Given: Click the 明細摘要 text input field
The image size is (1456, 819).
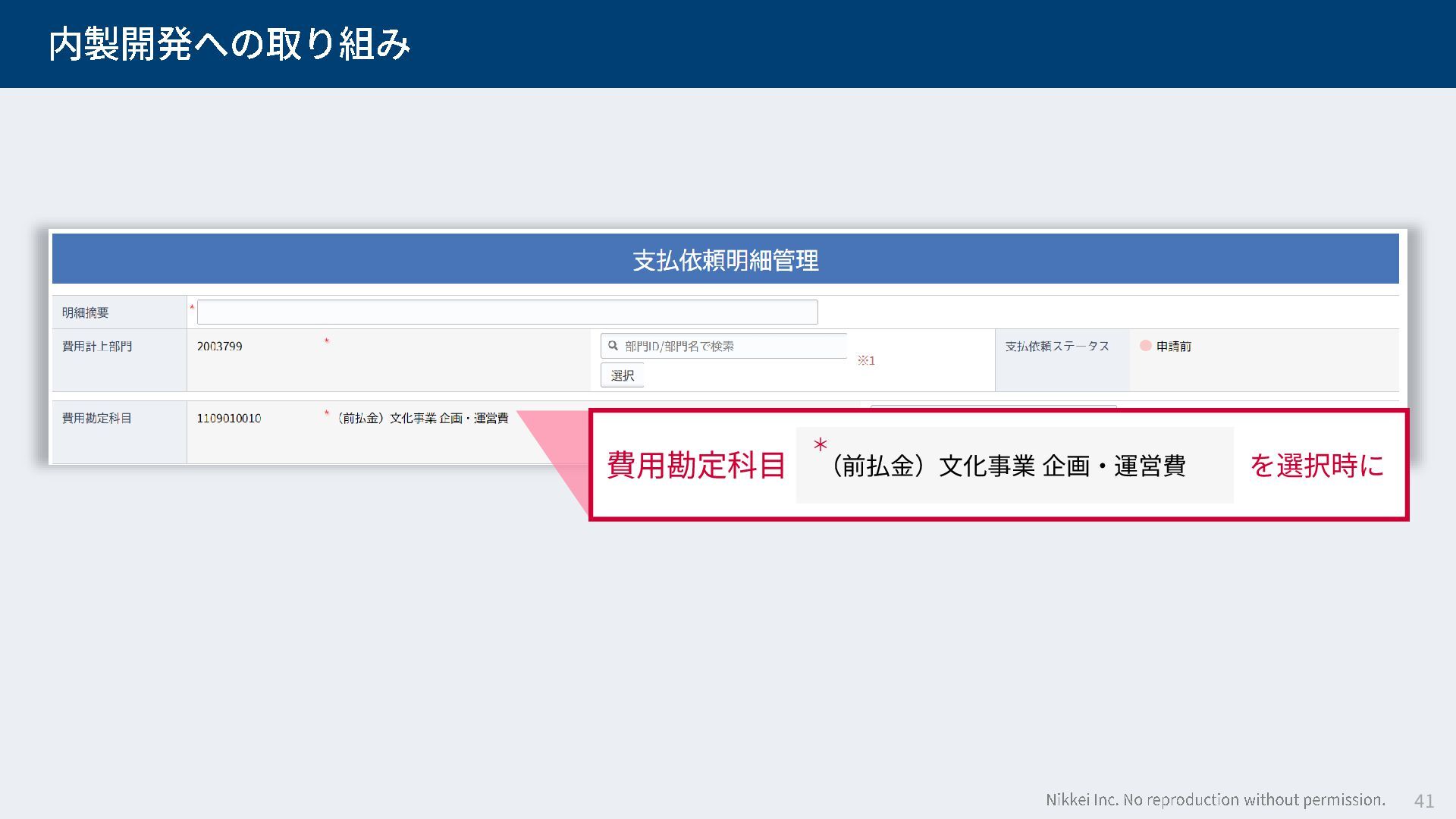Looking at the screenshot, I should click(x=507, y=312).
